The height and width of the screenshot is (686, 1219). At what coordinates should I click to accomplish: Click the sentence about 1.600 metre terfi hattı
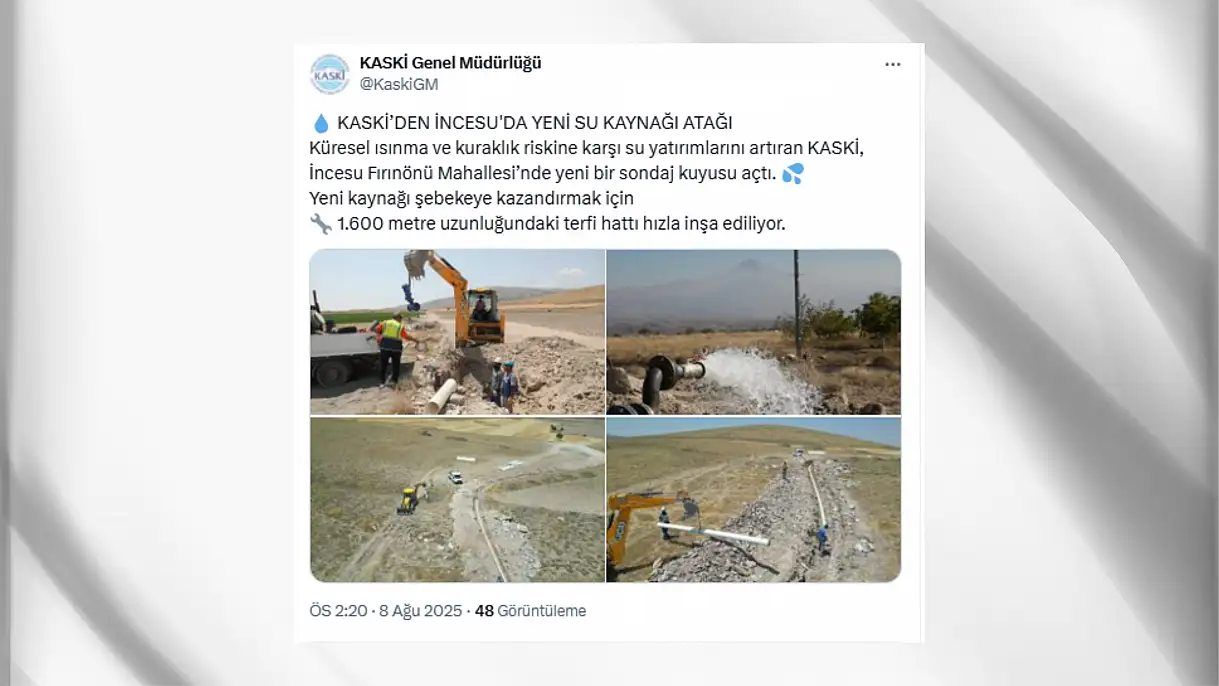pos(561,223)
